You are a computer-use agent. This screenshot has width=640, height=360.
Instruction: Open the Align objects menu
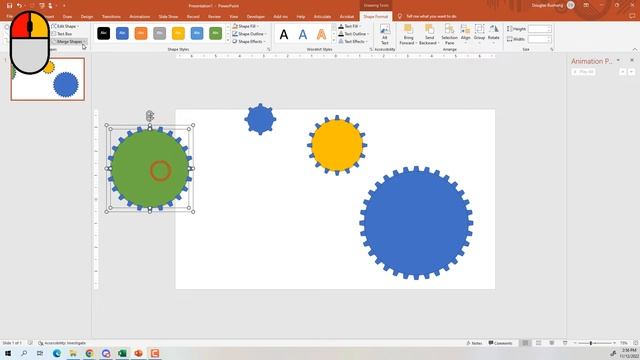tap(465, 33)
